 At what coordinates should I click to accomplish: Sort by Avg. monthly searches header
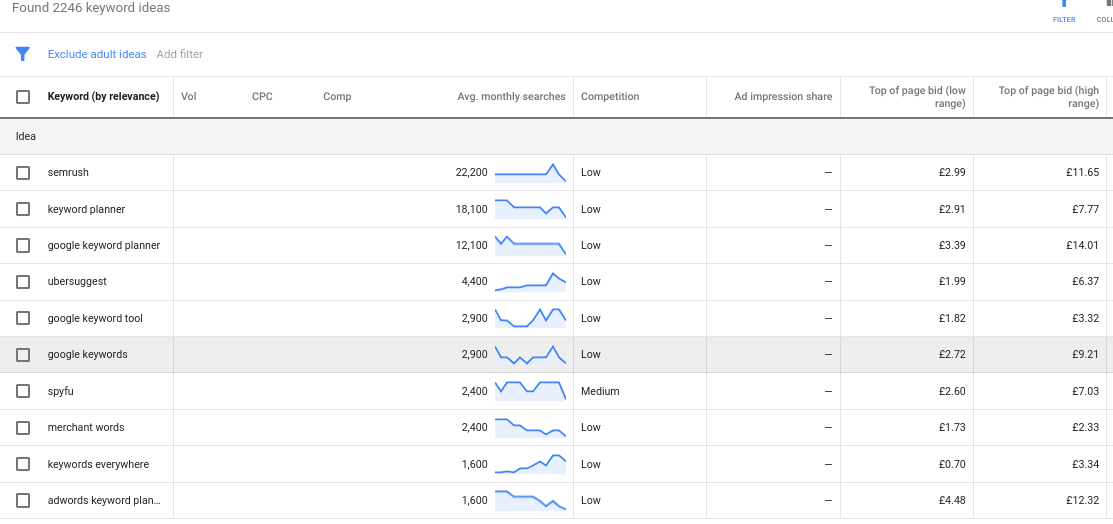511,97
